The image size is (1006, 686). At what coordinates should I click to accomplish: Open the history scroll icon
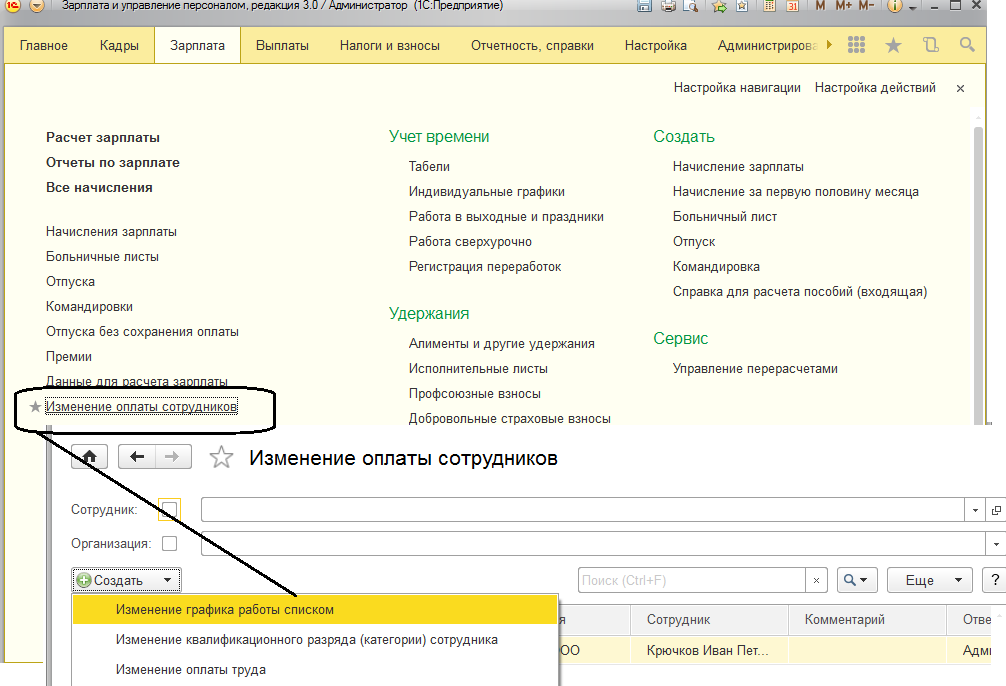(930, 46)
